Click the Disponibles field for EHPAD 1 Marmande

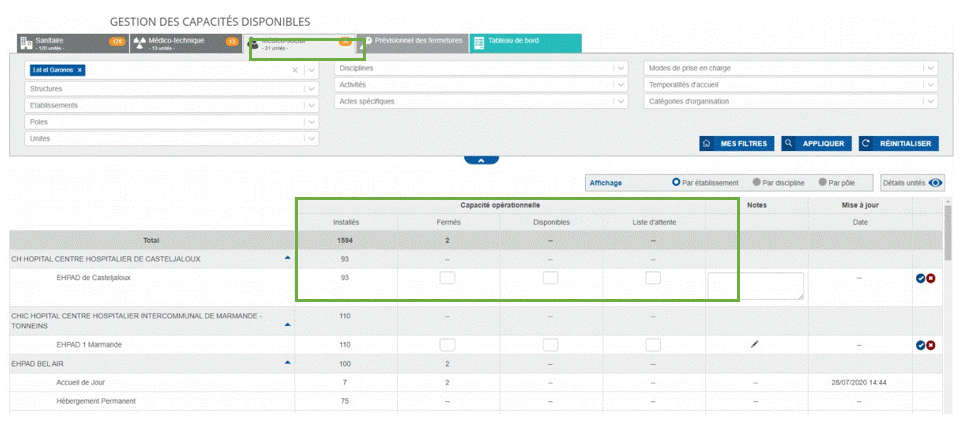[x=550, y=345]
